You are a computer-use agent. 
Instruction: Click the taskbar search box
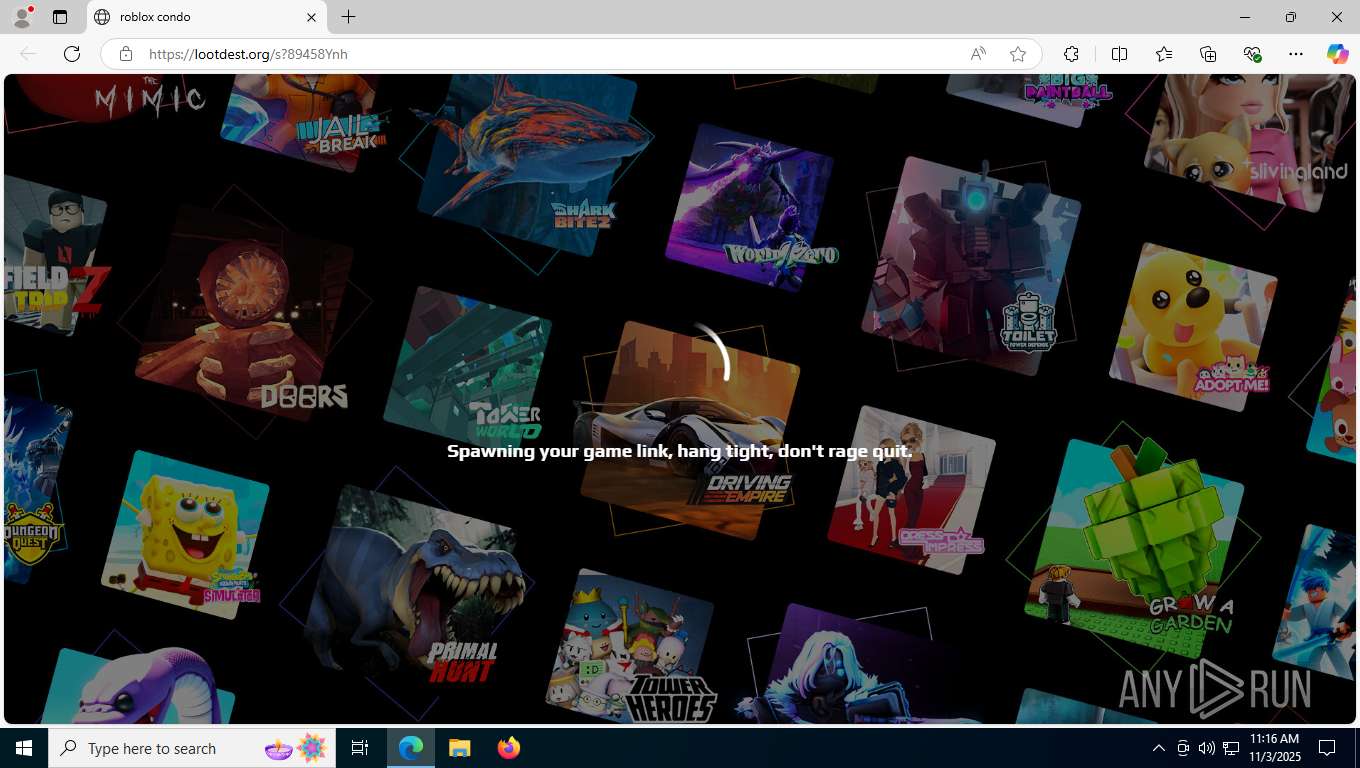coord(192,748)
